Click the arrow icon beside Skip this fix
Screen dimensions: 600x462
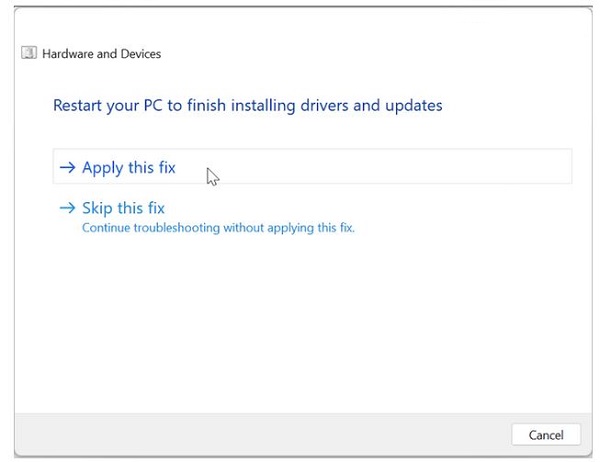(x=67, y=208)
